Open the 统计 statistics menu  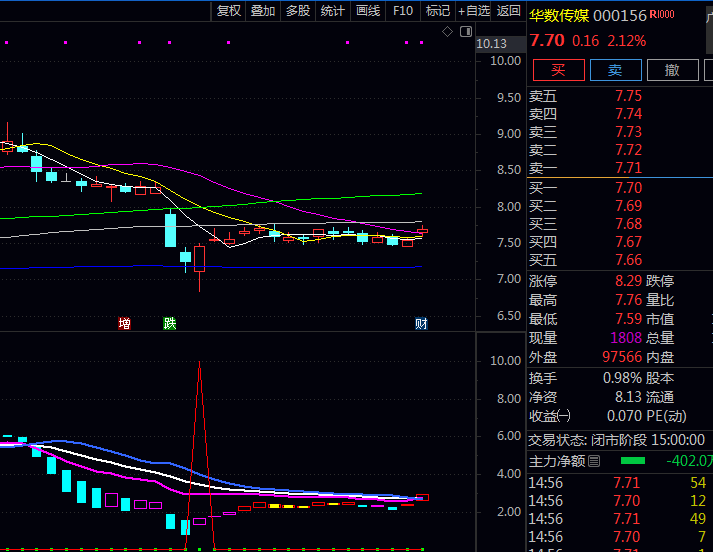(333, 11)
